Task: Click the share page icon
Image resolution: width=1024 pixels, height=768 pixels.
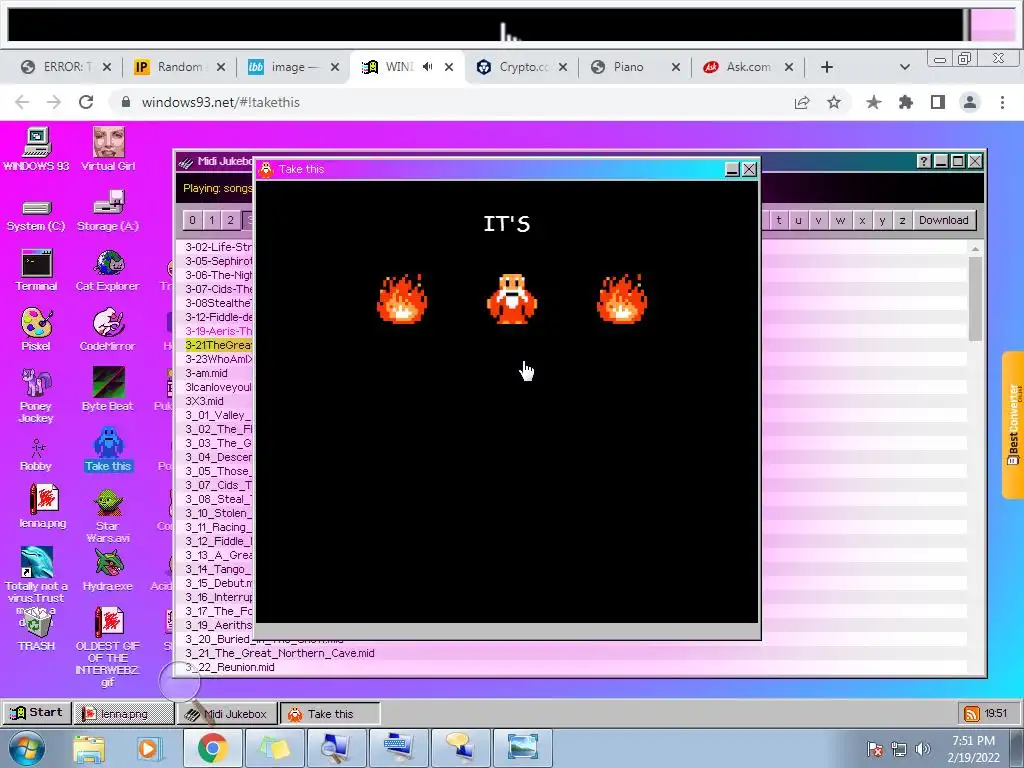Action: click(801, 102)
